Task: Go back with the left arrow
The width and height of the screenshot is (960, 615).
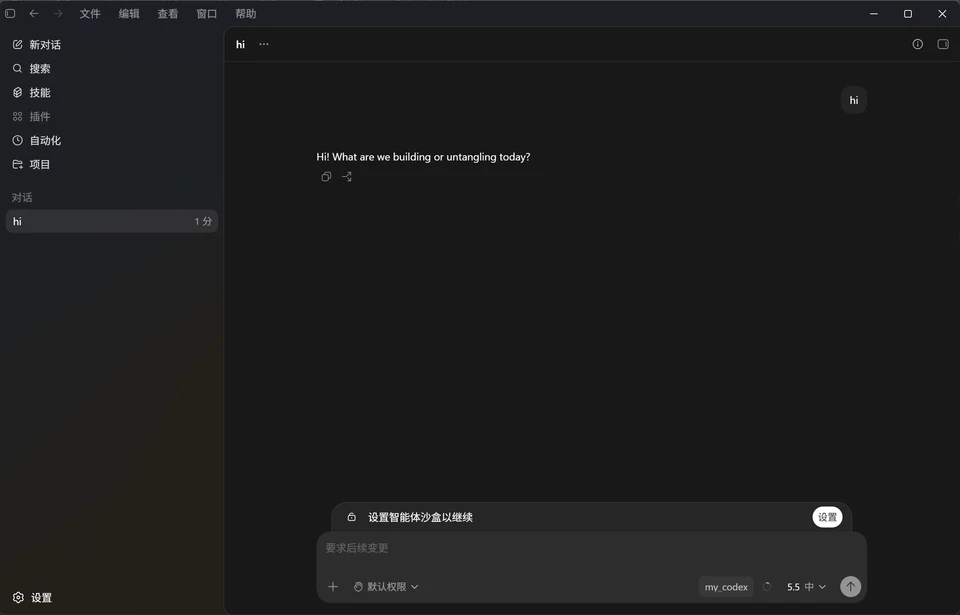Action: (x=34, y=13)
